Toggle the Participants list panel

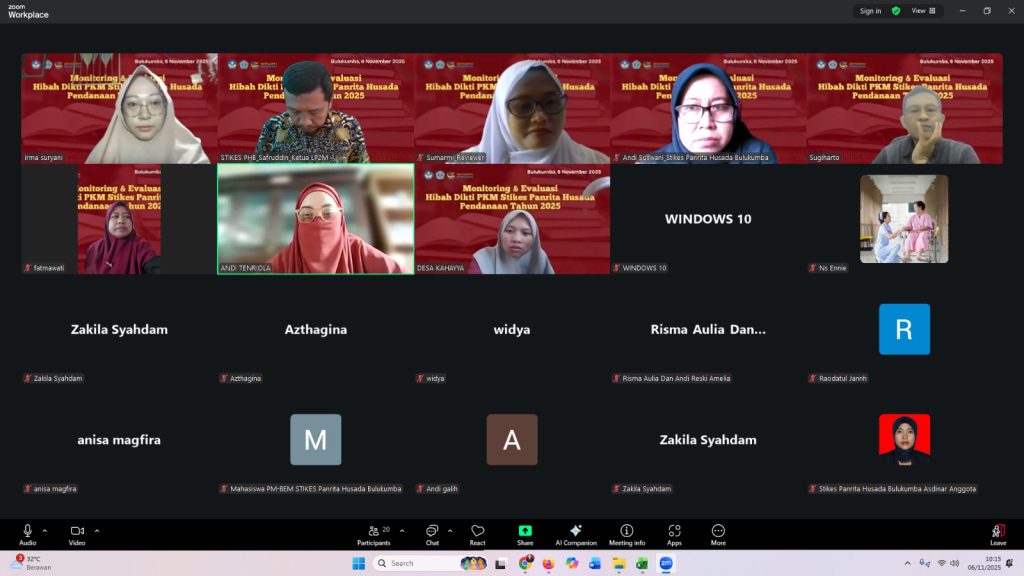[x=374, y=534]
